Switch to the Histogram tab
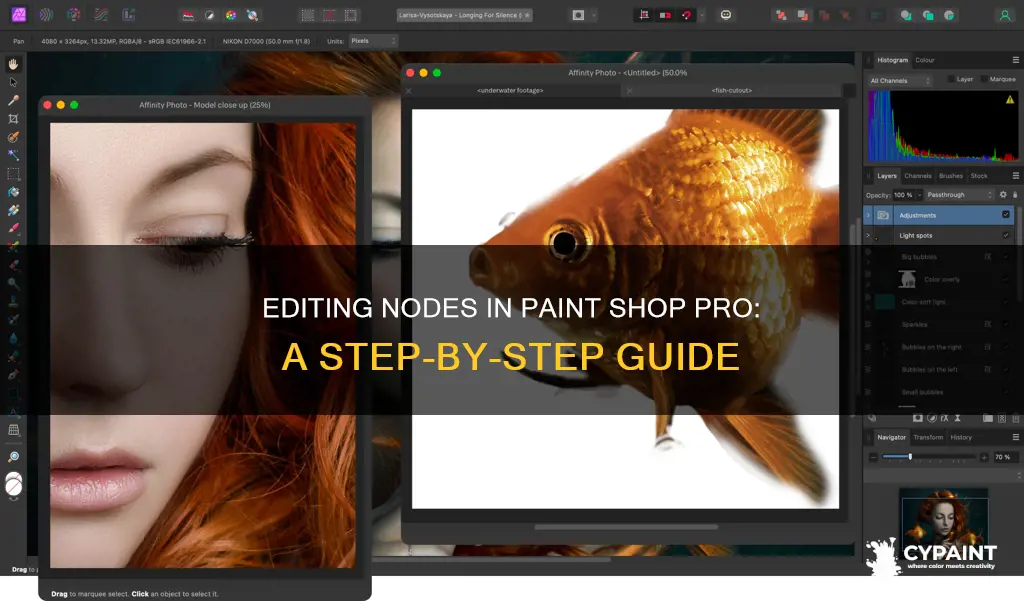 click(x=892, y=60)
